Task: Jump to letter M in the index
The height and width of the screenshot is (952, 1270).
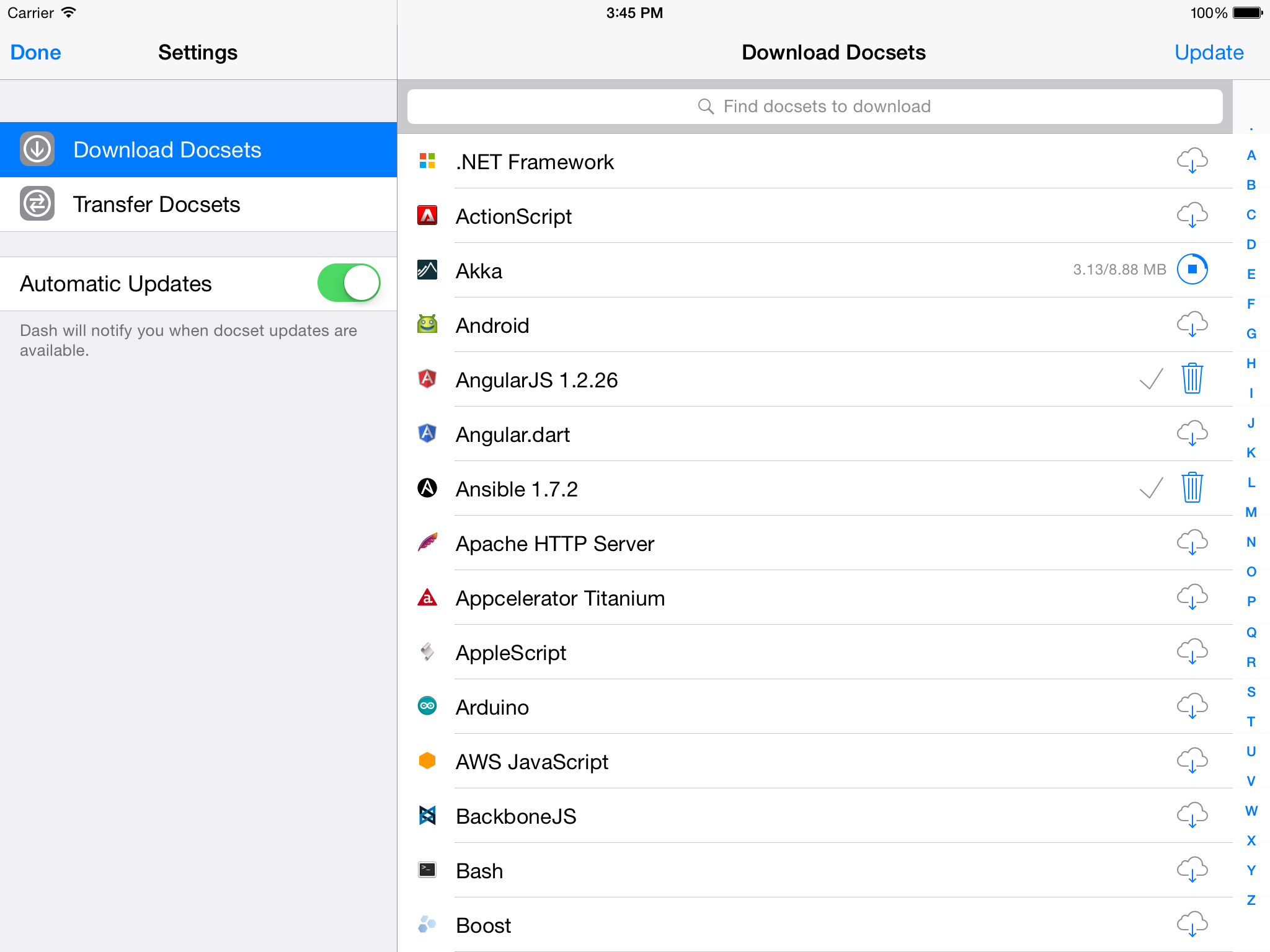Action: (x=1251, y=513)
